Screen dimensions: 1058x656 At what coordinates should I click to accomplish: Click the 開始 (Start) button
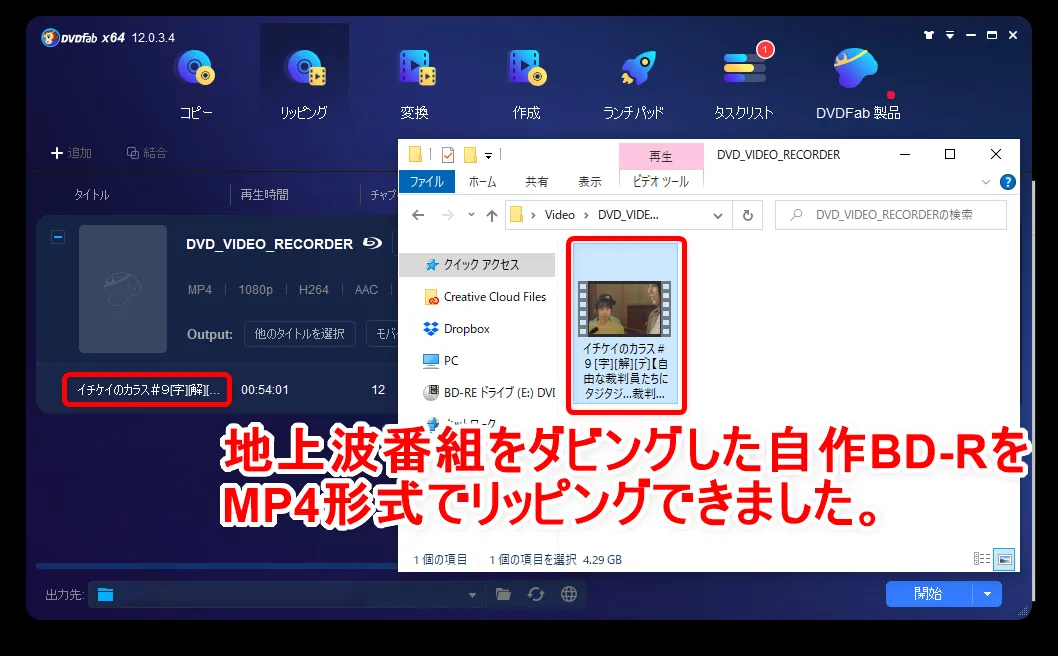pyautogui.click(x=928, y=594)
